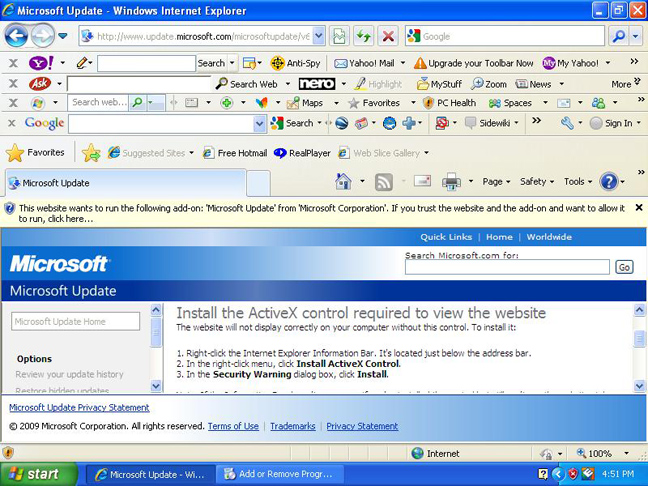The height and width of the screenshot is (486, 648).
Task: Click the Forward navigation arrow
Action: click(x=43, y=36)
